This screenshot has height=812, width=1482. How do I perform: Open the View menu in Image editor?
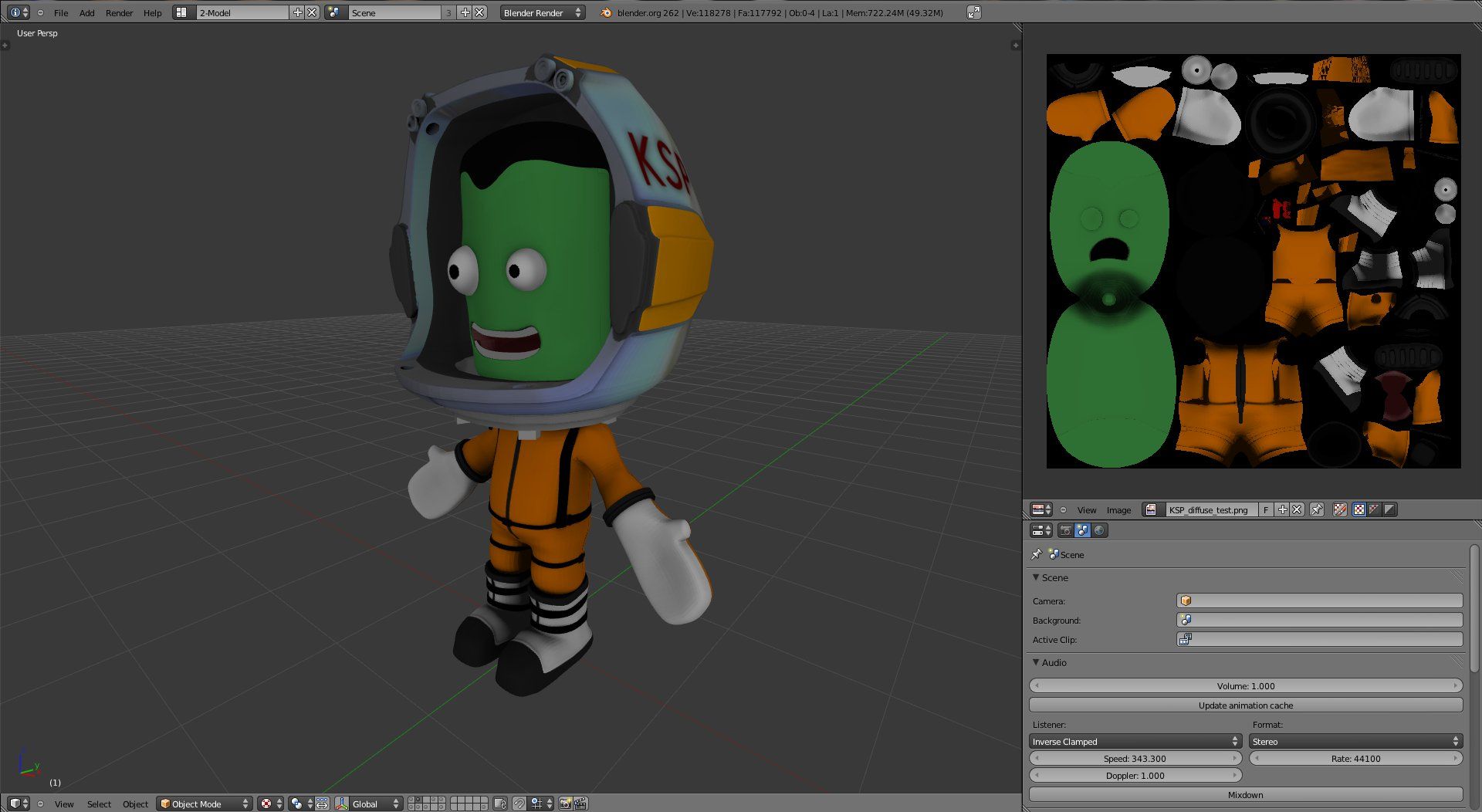click(1086, 509)
